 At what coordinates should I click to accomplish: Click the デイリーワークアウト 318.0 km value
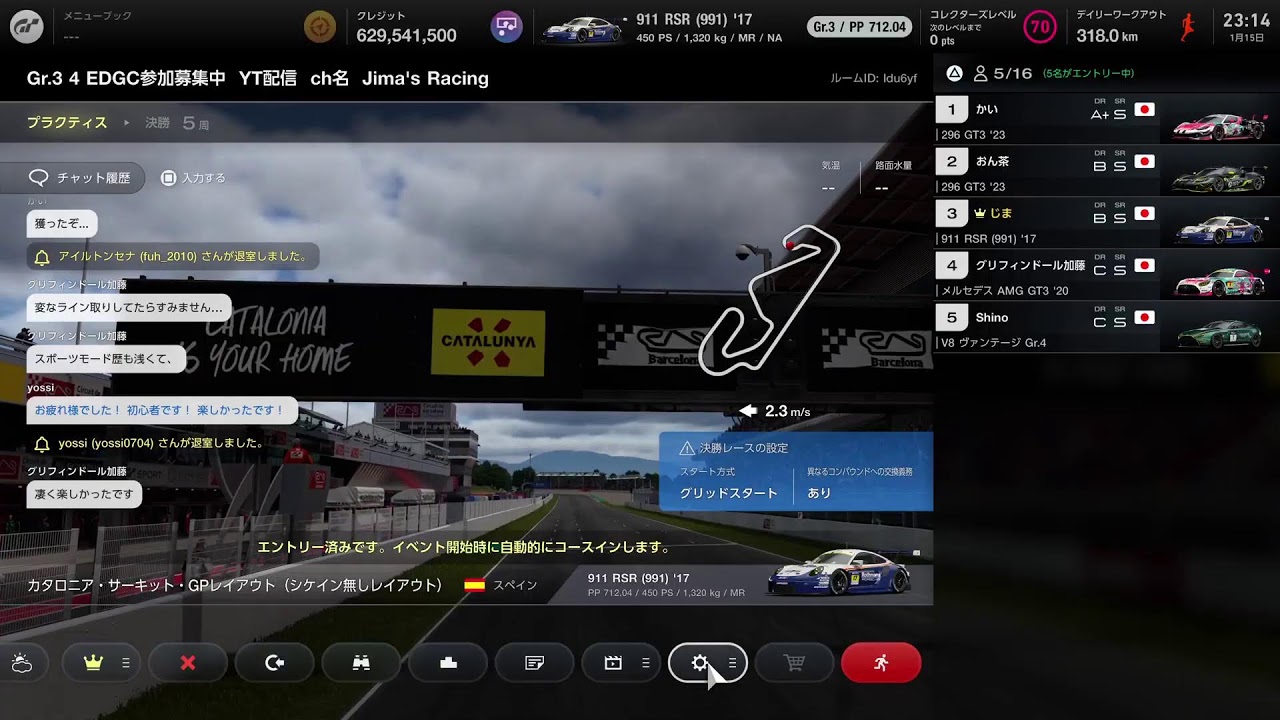(1107, 35)
